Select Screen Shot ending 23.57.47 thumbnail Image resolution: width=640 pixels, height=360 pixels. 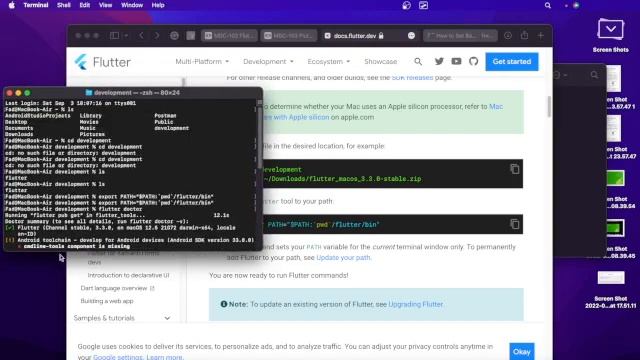coord(613,128)
